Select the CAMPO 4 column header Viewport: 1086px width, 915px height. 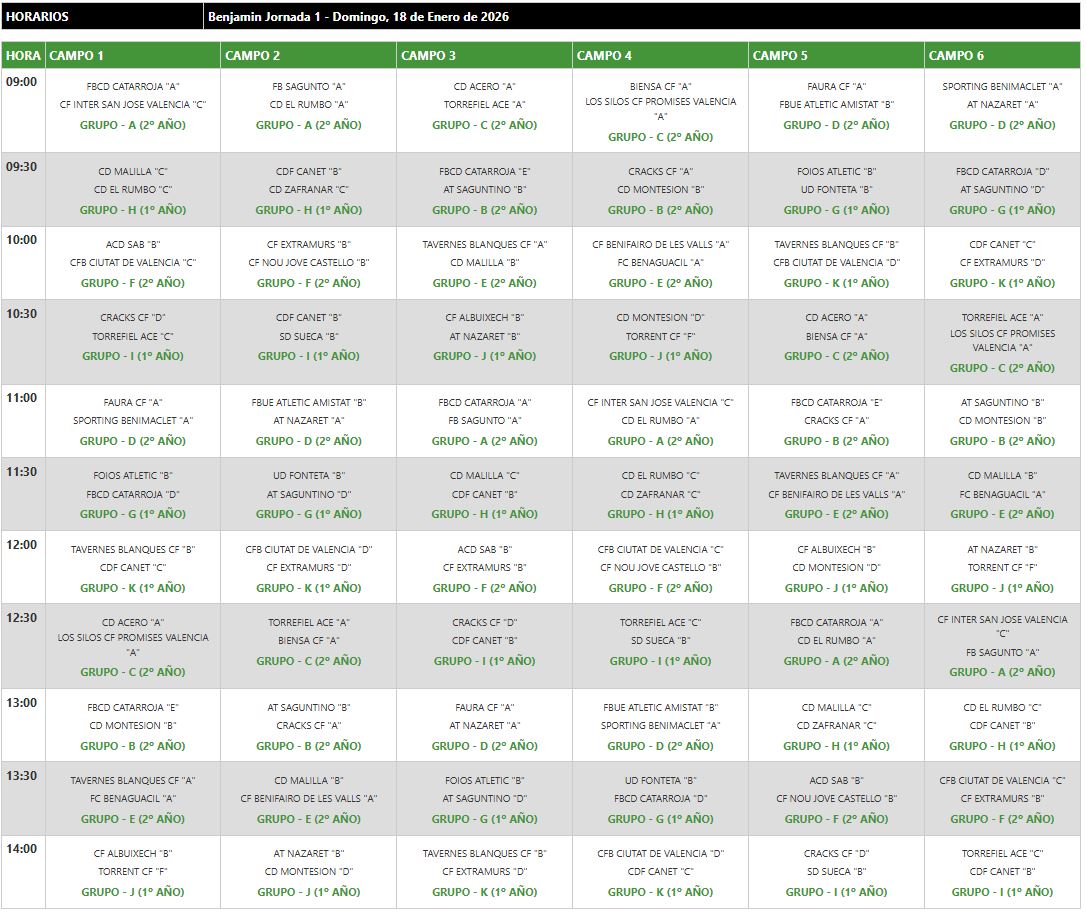coord(604,56)
